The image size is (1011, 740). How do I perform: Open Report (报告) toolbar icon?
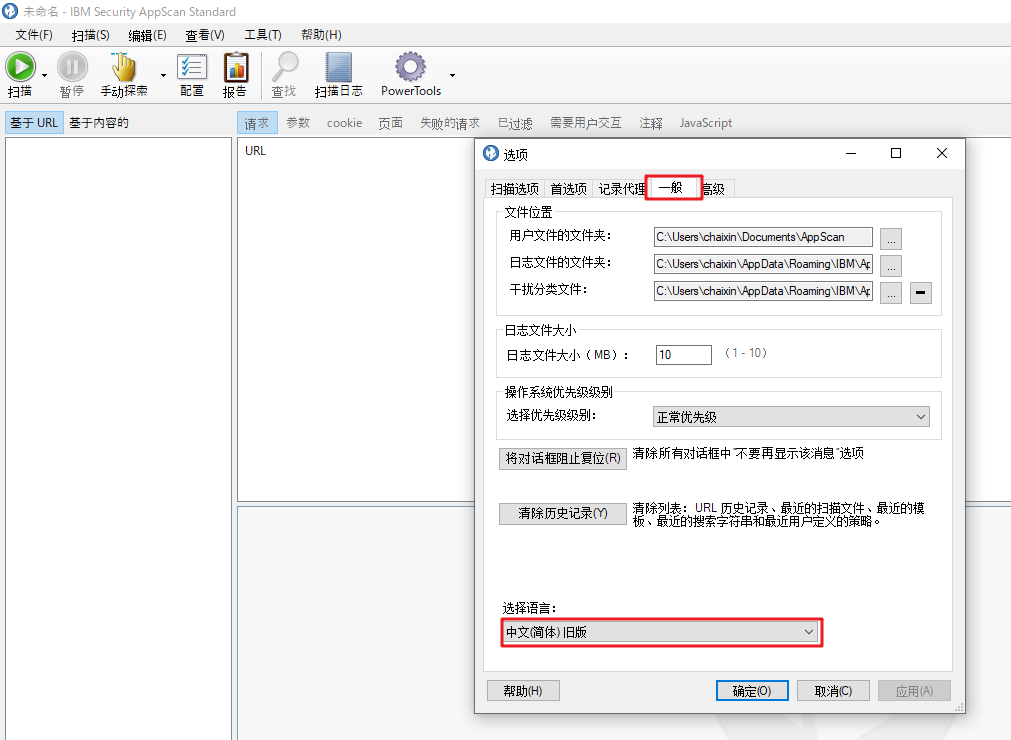(x=235, y=67)
